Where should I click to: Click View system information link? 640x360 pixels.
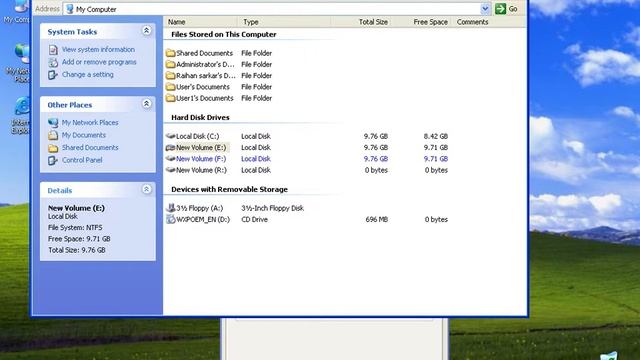pyautogui.click(x=98, y=49)
